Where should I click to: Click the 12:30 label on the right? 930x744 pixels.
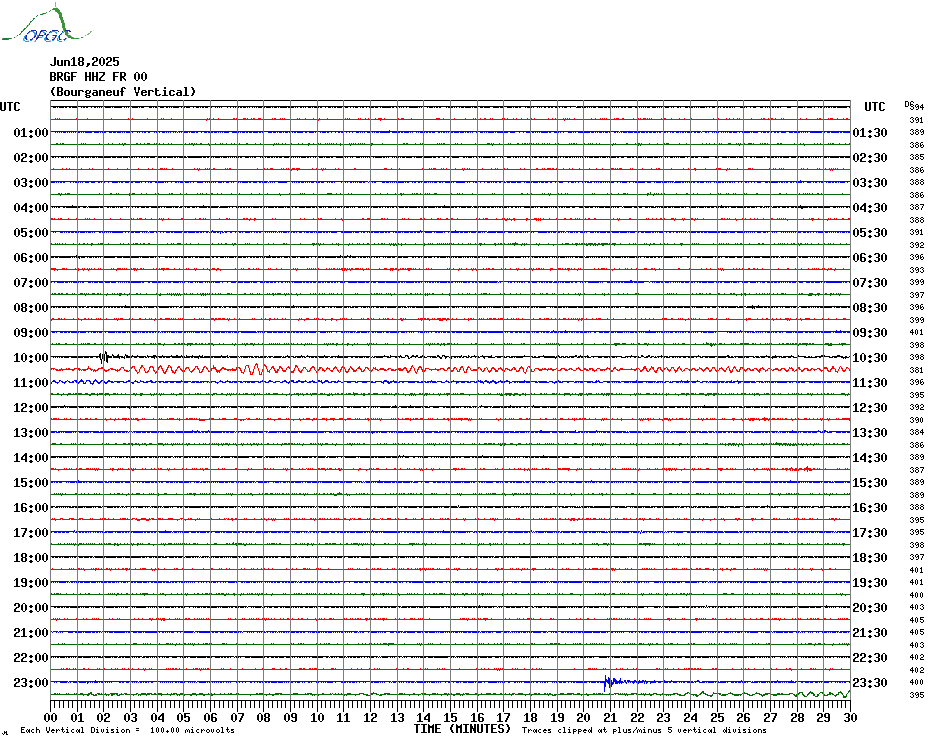click(x=870, y=408)
